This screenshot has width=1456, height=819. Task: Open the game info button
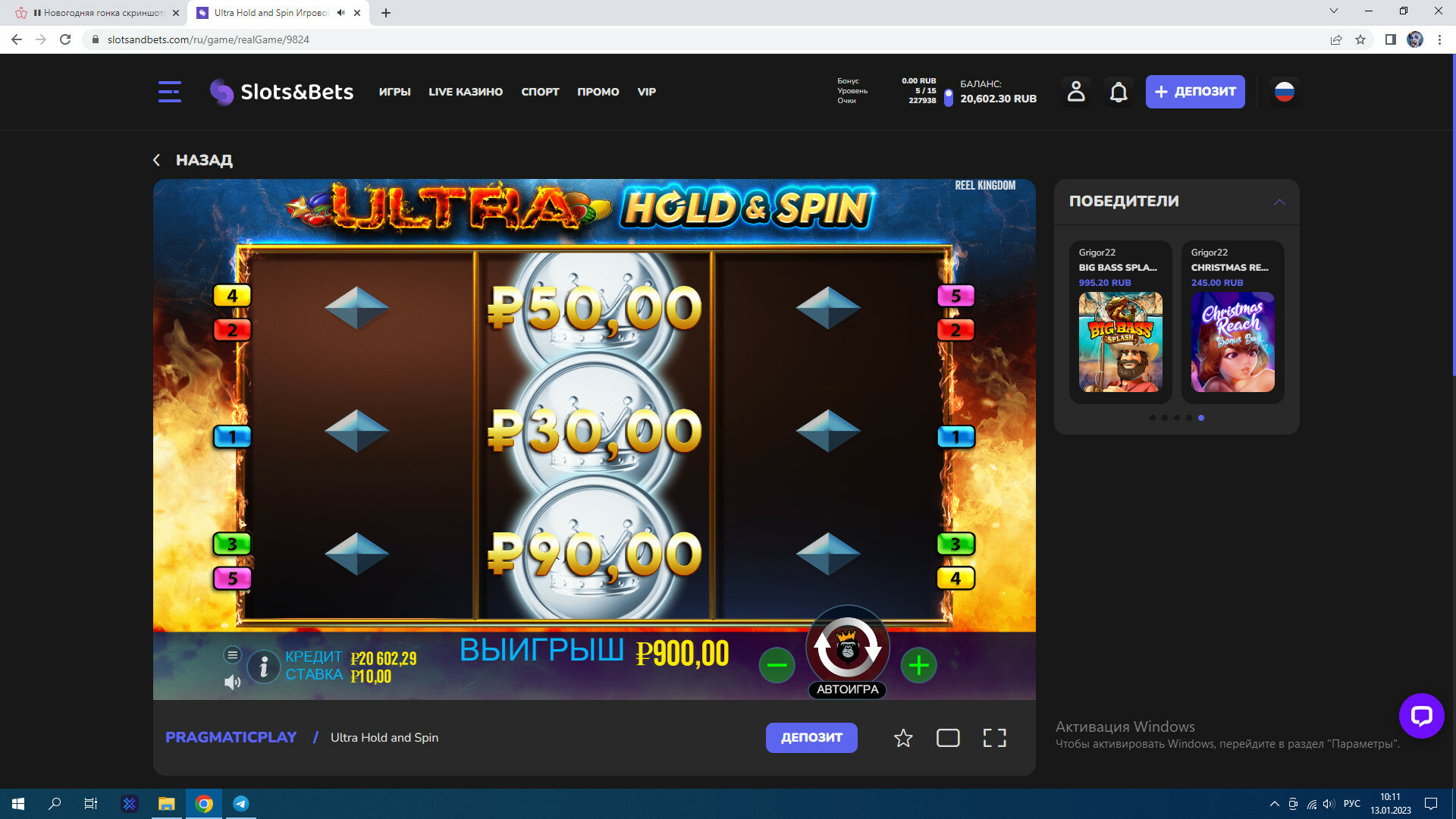click(x=263, y=667)
